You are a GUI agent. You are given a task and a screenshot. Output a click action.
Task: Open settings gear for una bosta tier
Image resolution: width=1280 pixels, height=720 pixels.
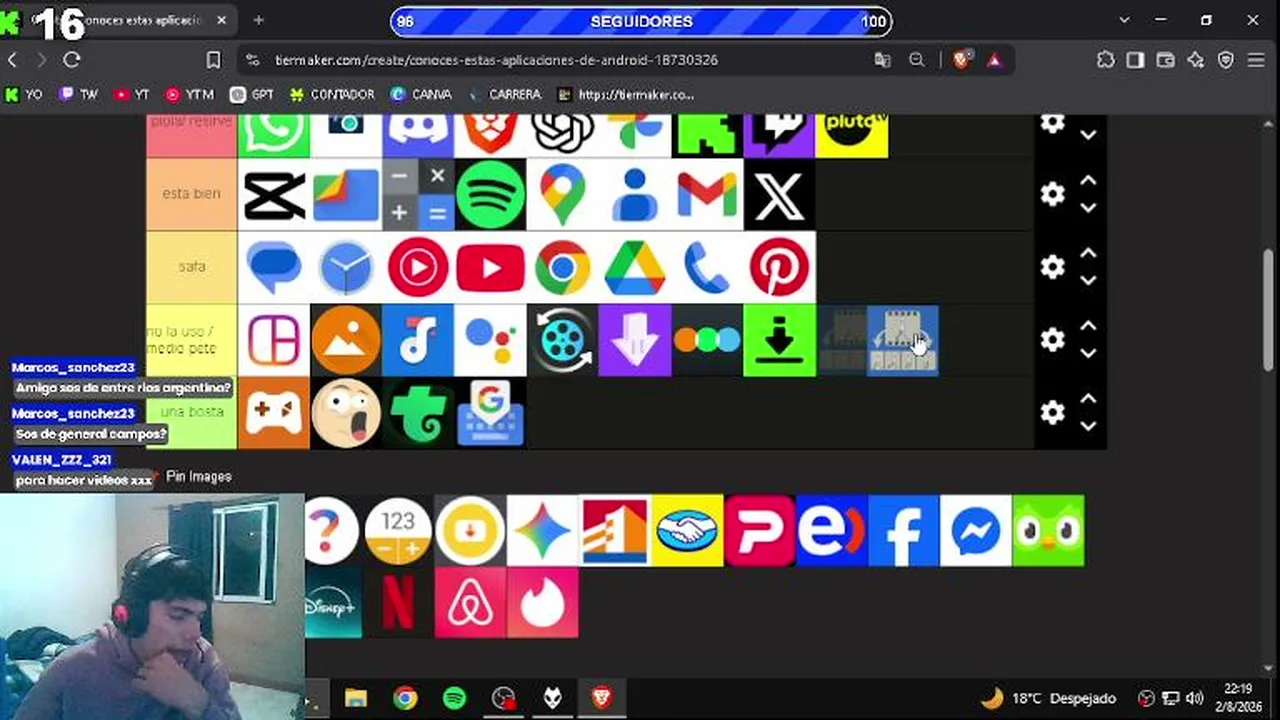[x=1052, y=412]
